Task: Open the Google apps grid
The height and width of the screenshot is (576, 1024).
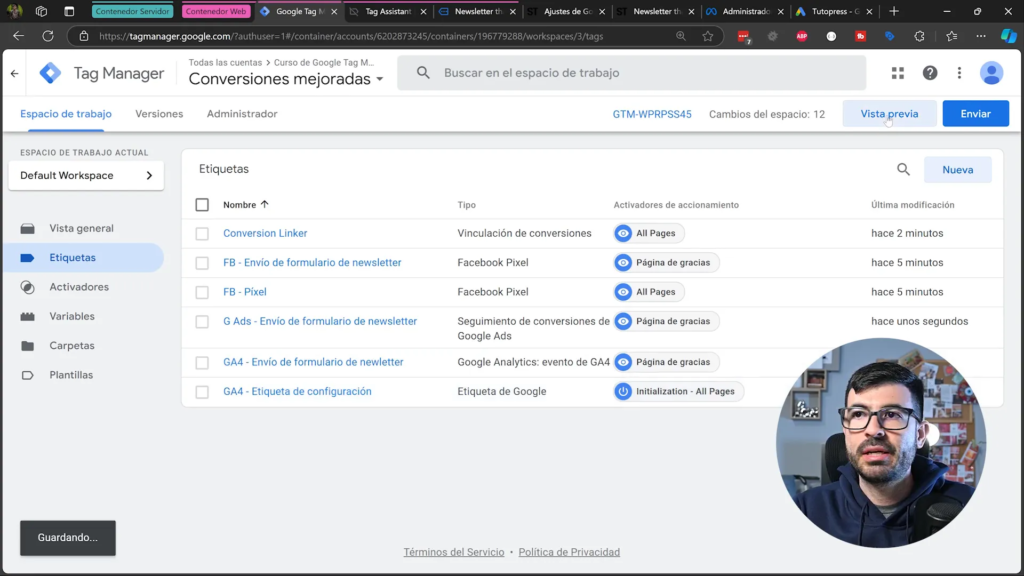Action: 898,73
